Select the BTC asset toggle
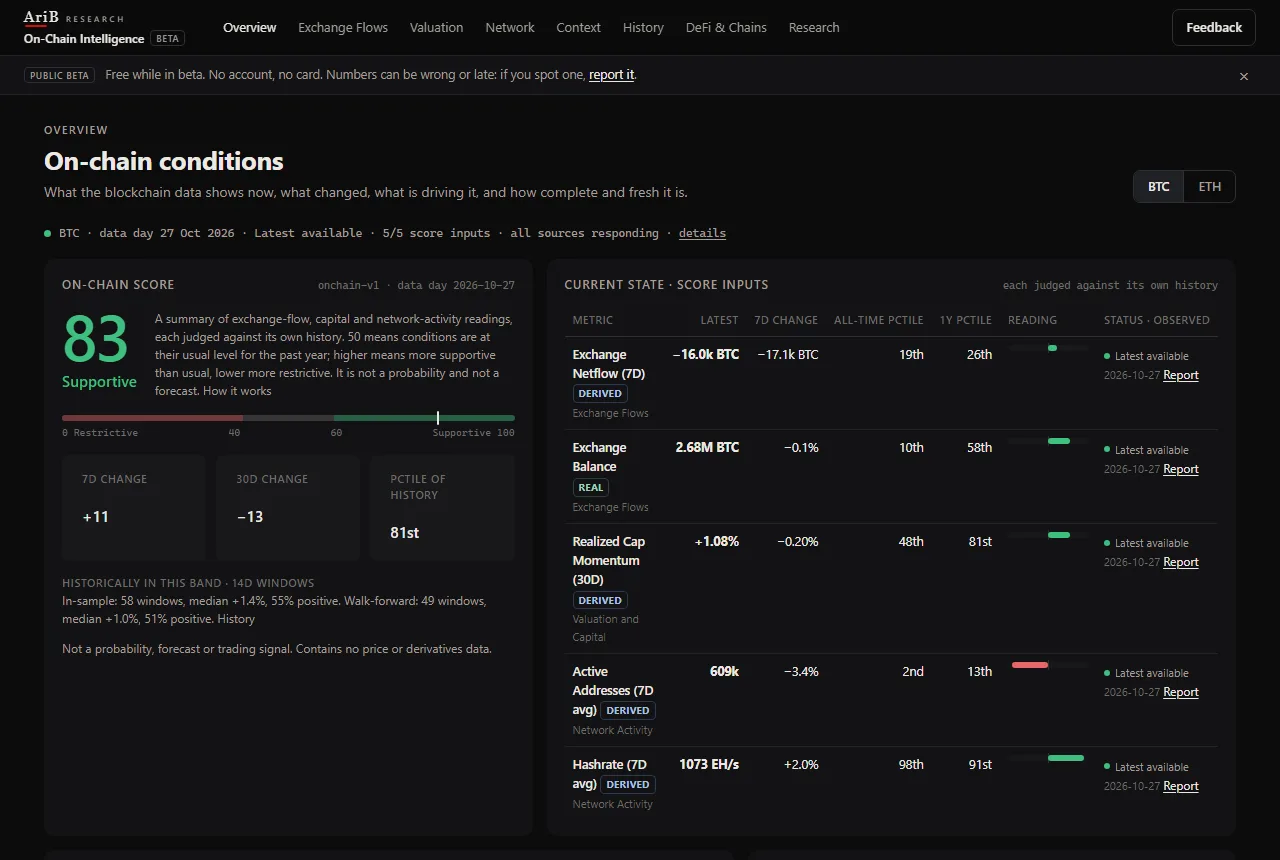 click(x=1159, y=187)
